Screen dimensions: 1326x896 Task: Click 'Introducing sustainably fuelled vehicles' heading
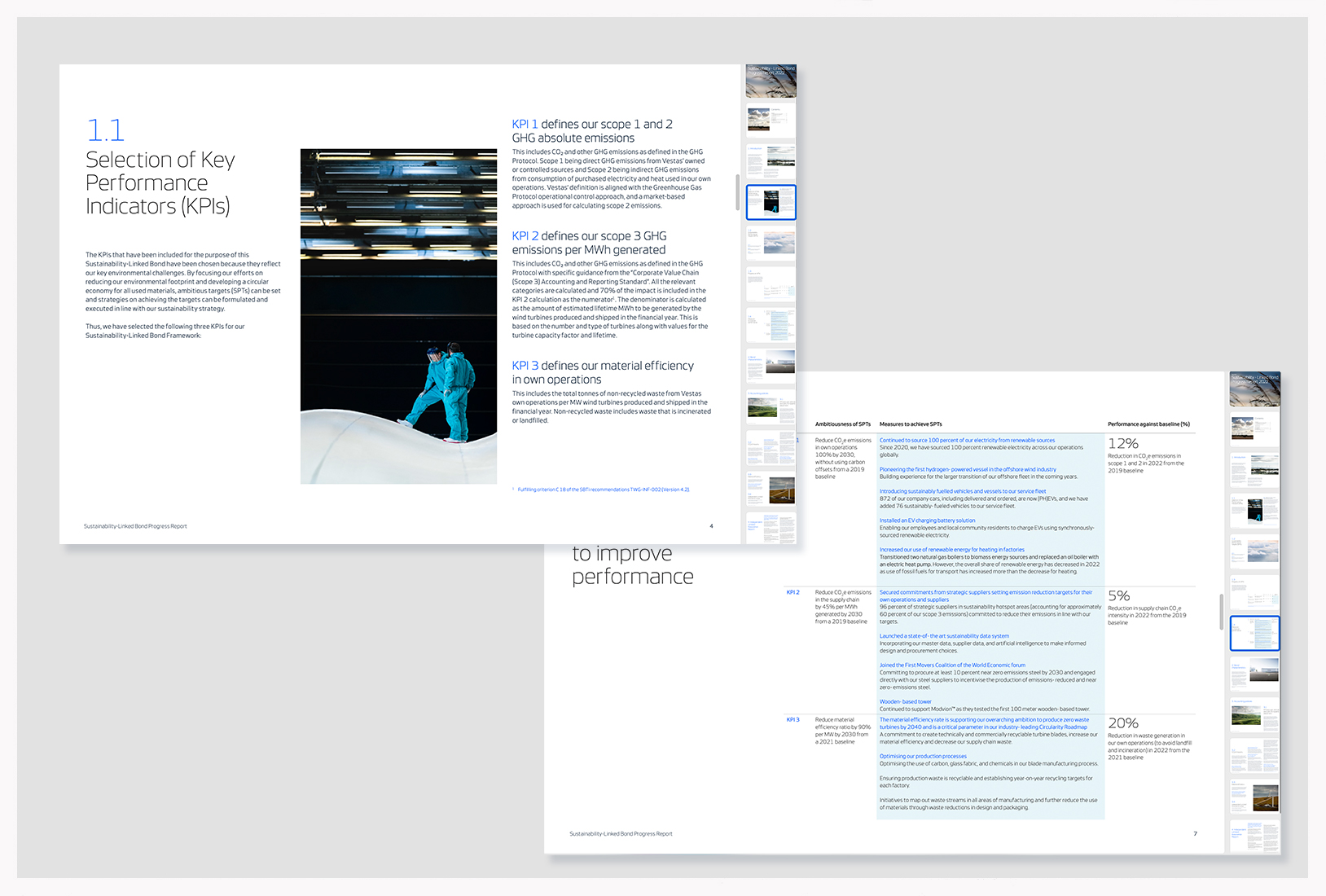[963, 491]
